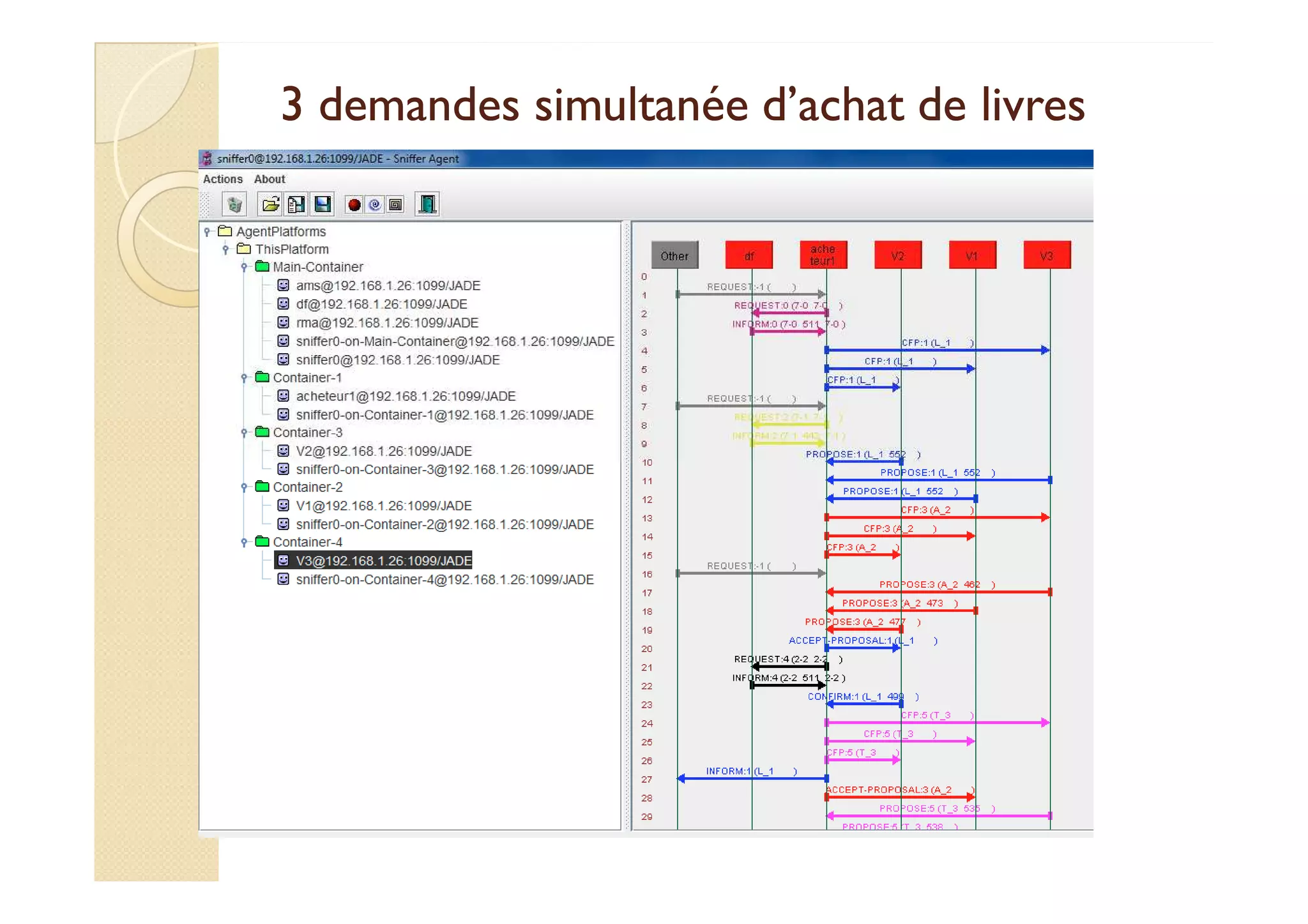Viewport: 1308px width, 924px height.
Task: Click the red Do Sniff agent icon
Action: point(354,204)
